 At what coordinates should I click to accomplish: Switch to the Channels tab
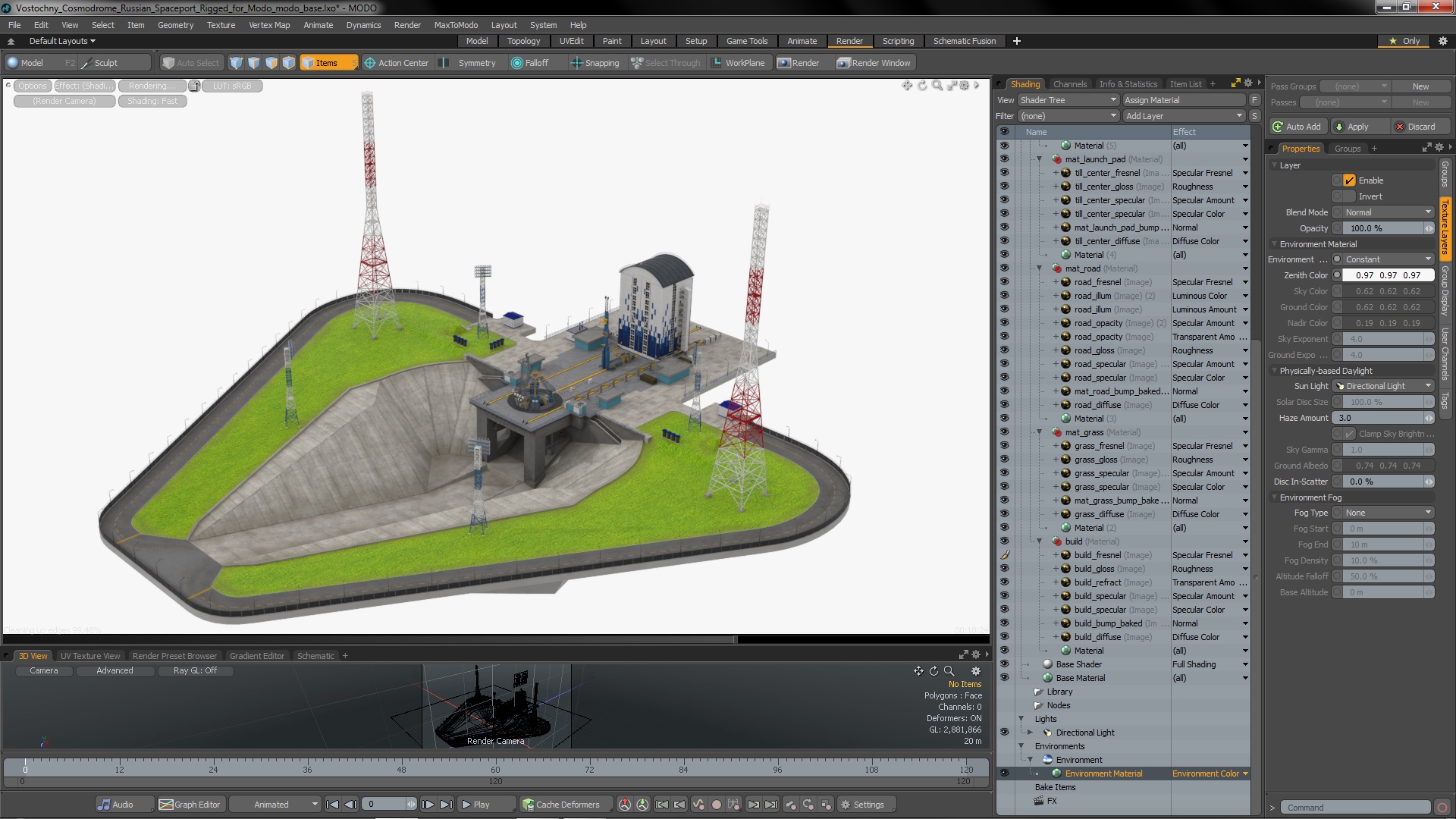[x=1070, y=84]
